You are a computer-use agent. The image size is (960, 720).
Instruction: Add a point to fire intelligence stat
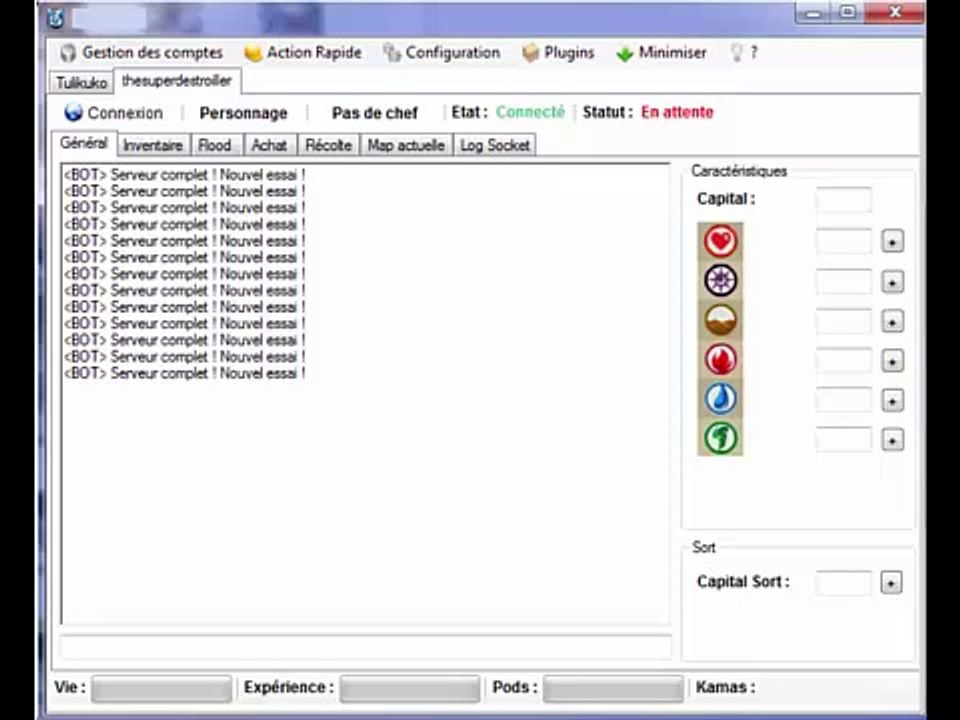tap(892, 361)
